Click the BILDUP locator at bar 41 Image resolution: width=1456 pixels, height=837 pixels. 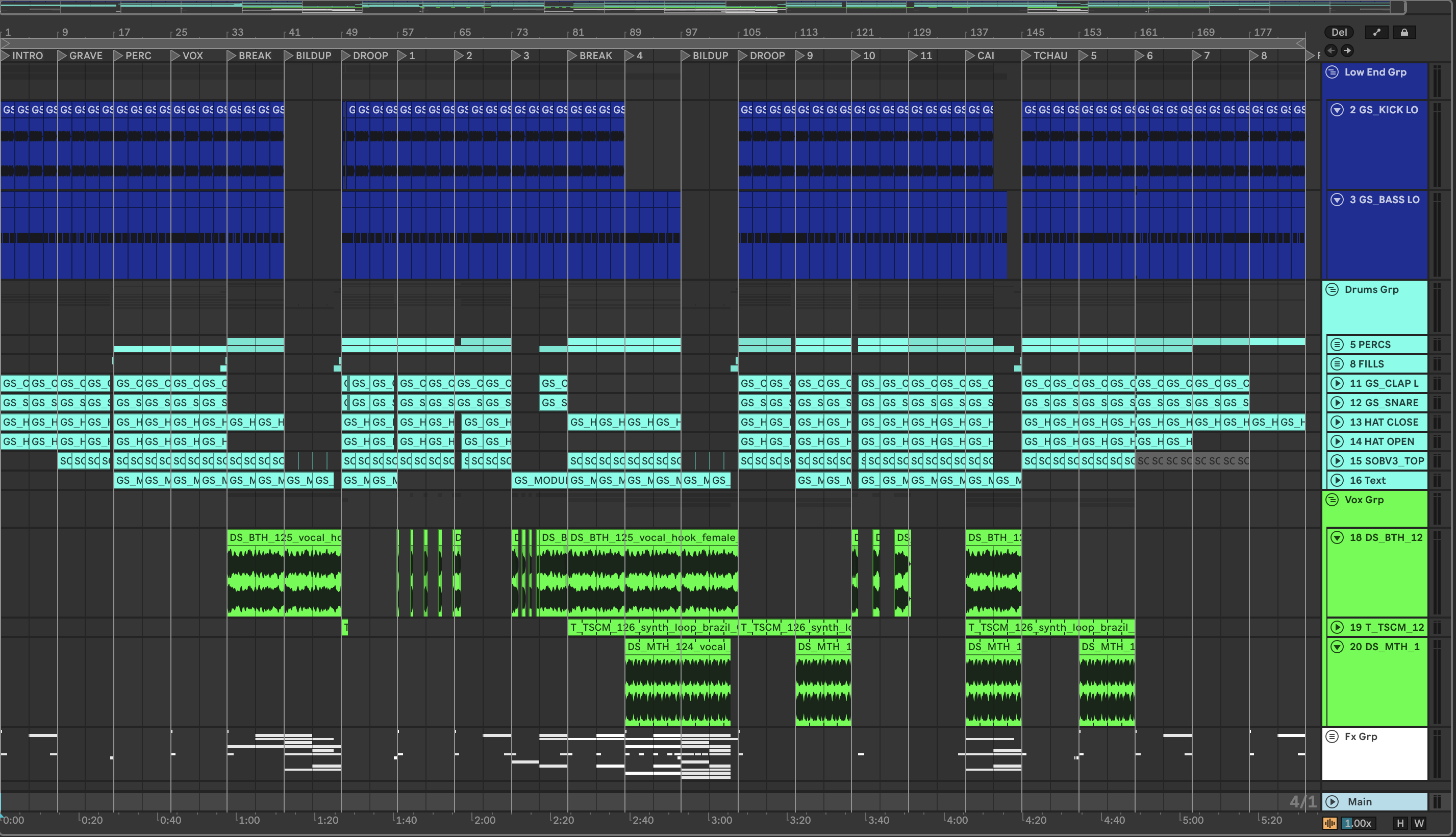pyautogui.click(x=289, y=56)
